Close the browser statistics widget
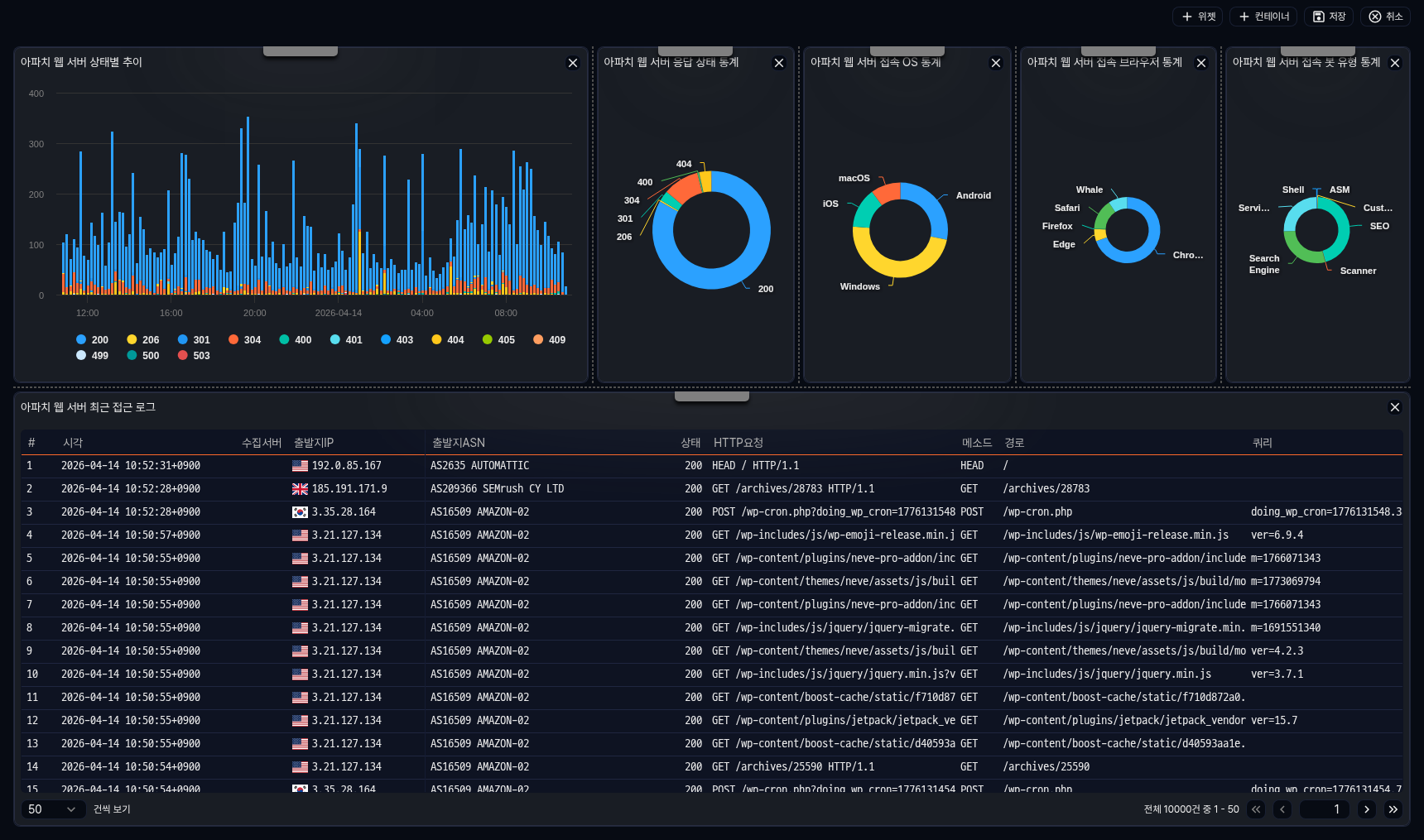The image size is (1424, 840). coord(1201,63)
